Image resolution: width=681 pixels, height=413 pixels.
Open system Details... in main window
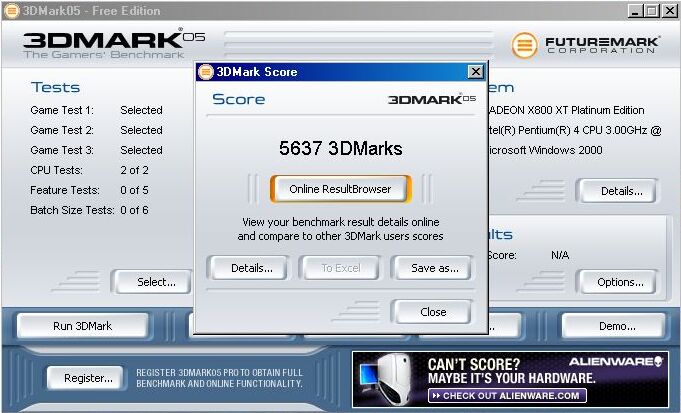617,191
